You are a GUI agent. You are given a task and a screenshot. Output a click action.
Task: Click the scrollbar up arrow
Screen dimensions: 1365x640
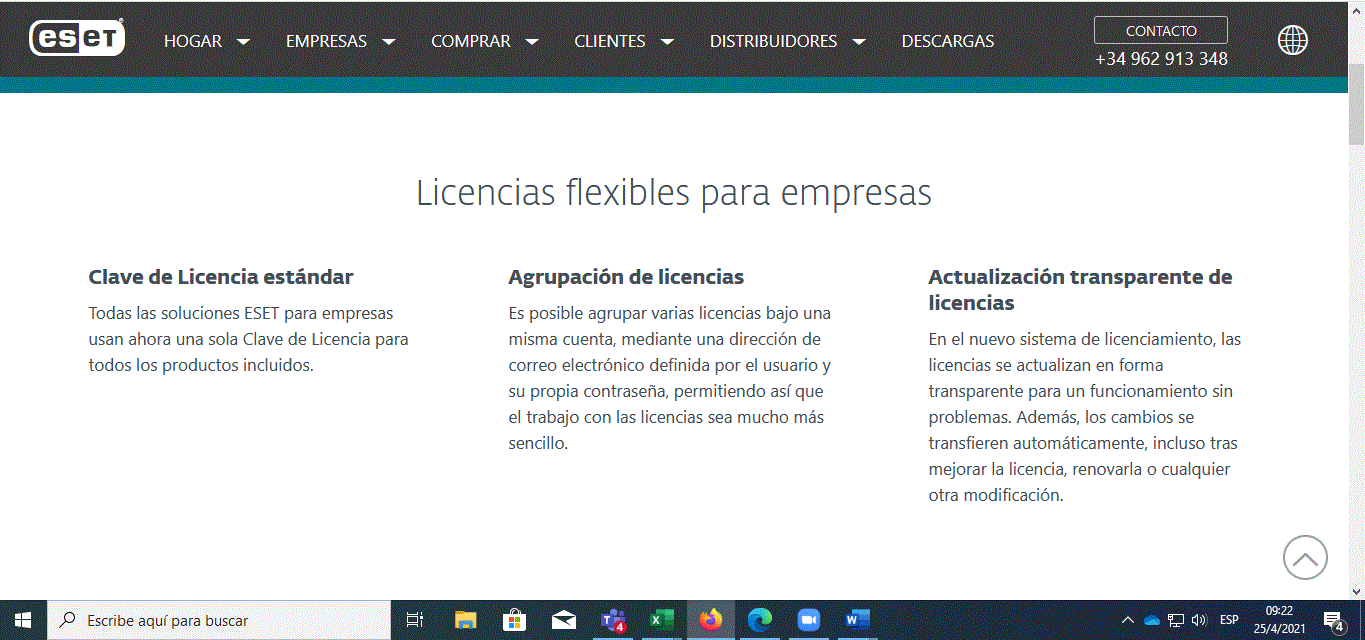(x=1356, y=8)
